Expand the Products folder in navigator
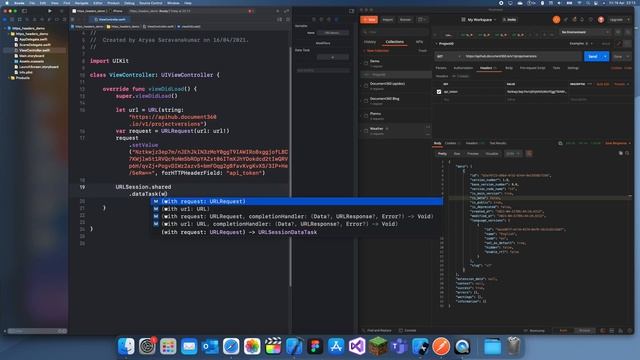The image size is (640, 360). pyautogui.click(x=9, y=78)
